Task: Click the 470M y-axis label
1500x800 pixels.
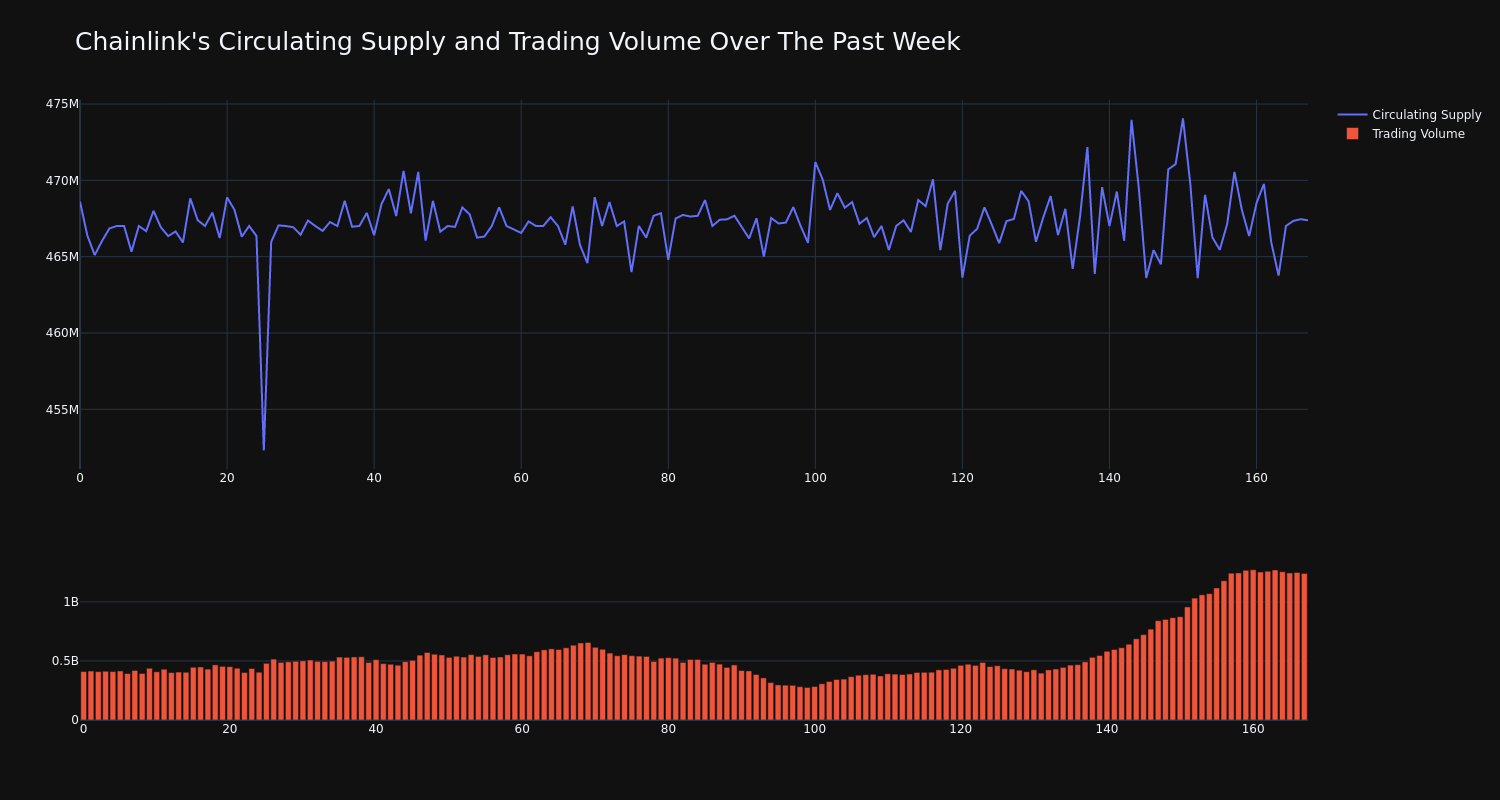Action: coord(62,181)
